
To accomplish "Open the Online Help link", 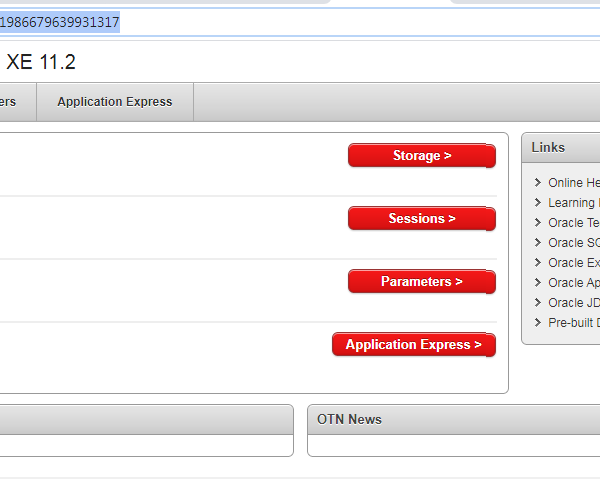I will point(574,183).
